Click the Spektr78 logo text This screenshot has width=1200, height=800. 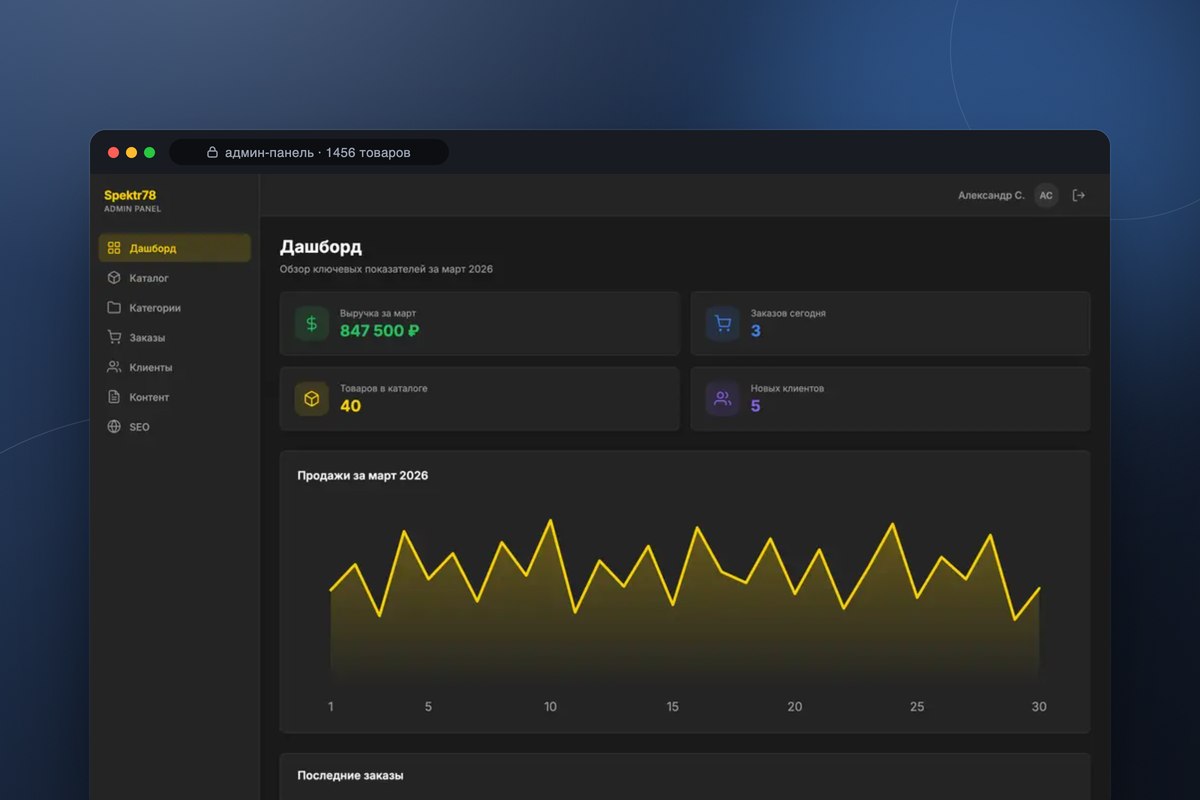coord(130,195)
